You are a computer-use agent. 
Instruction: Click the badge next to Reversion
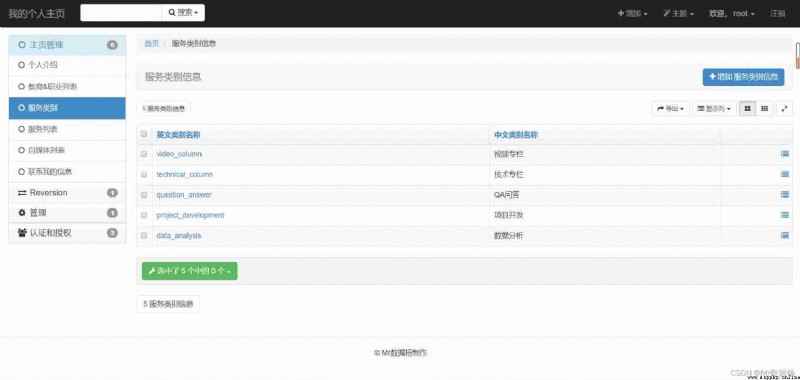pos(112,193)
